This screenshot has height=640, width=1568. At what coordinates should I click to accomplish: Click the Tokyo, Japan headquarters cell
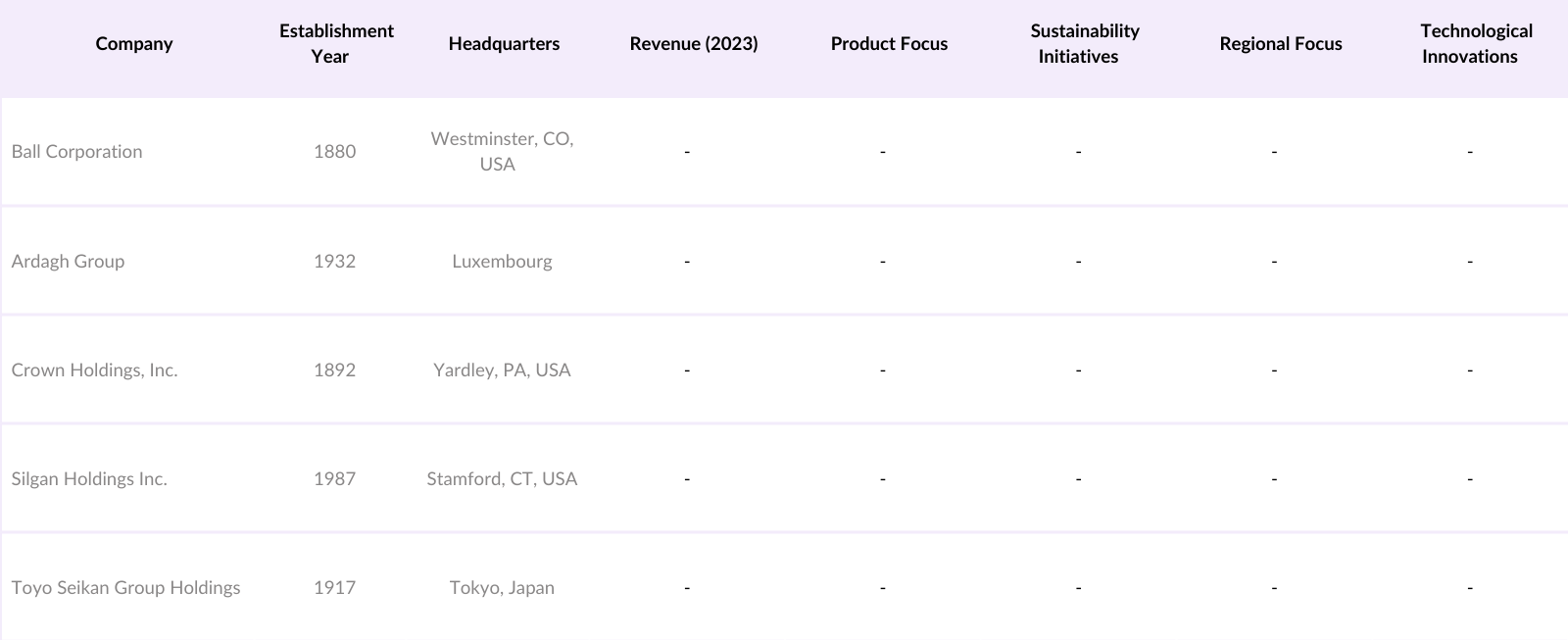pos(502,588)
